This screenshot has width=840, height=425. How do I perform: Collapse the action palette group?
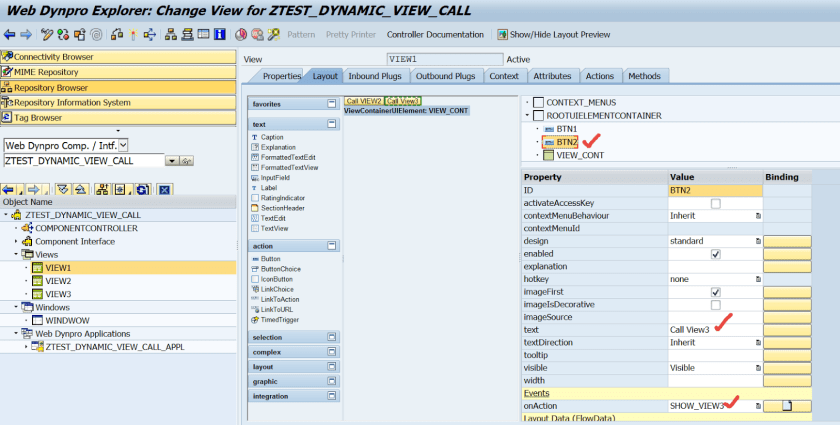[332, 245]
